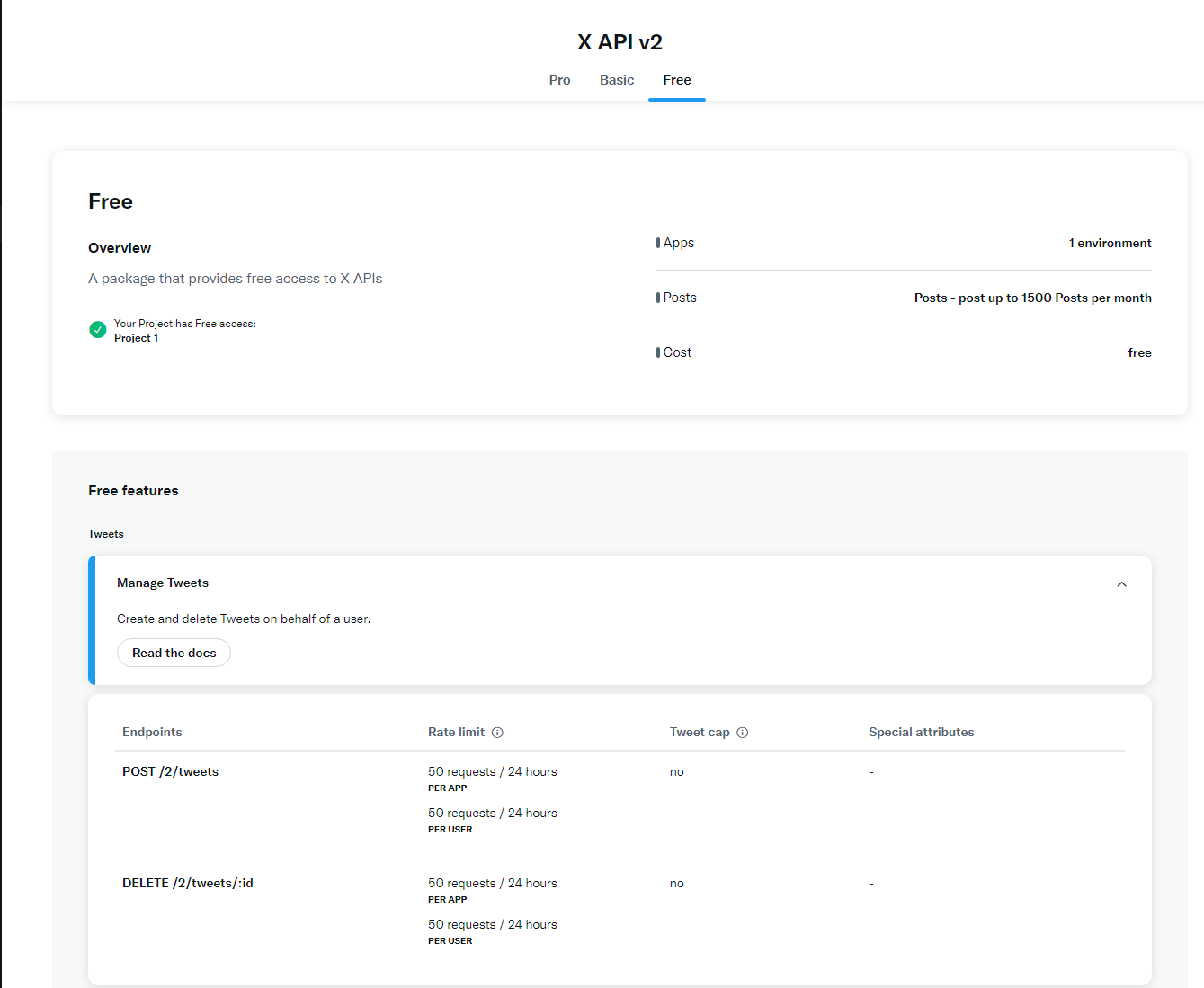Click the 'Project 1' project name
Viewport: 1204px width, 988px height.
pos(136,338)
